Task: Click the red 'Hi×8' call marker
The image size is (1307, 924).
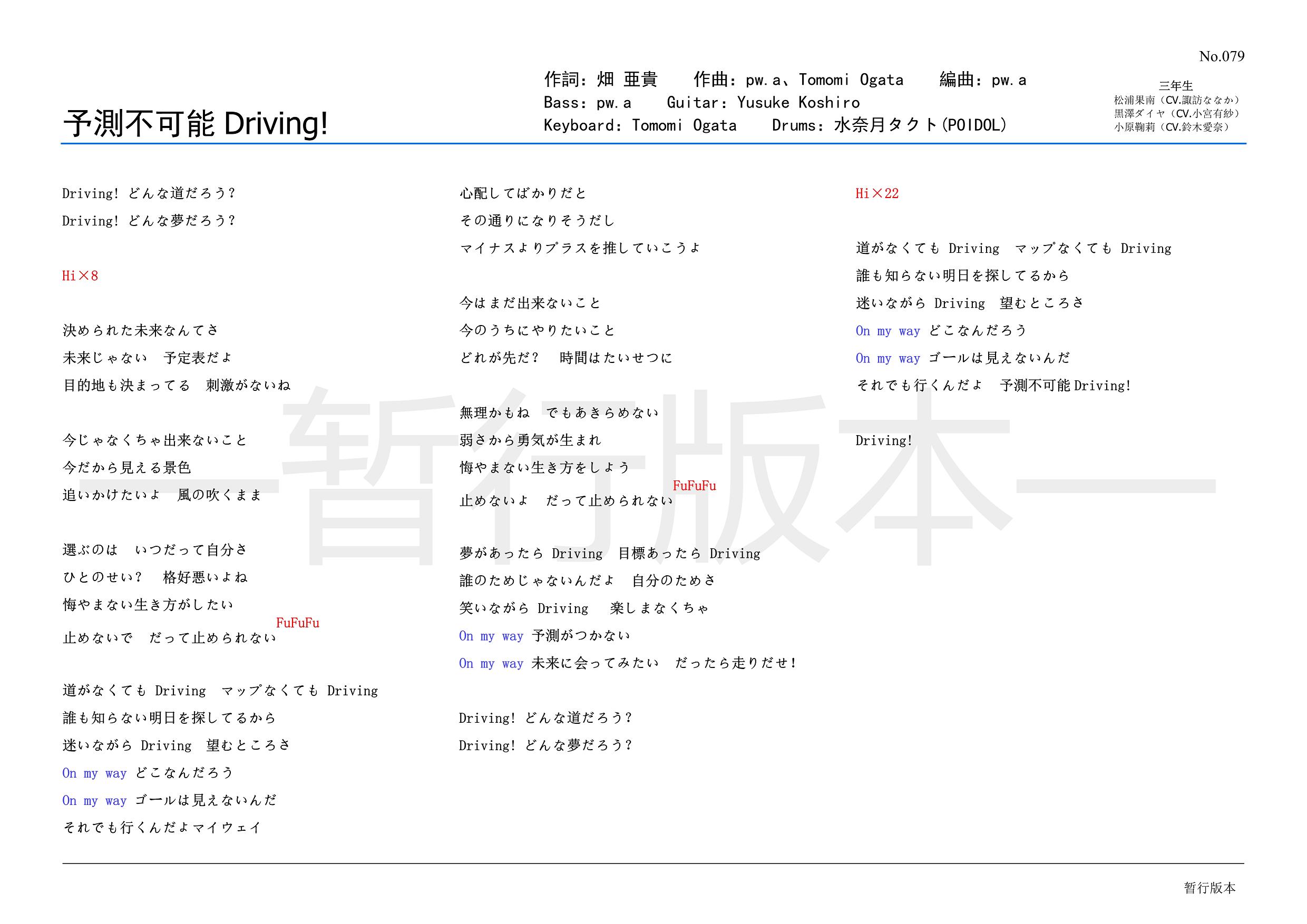Action: [x=80, y=276]
